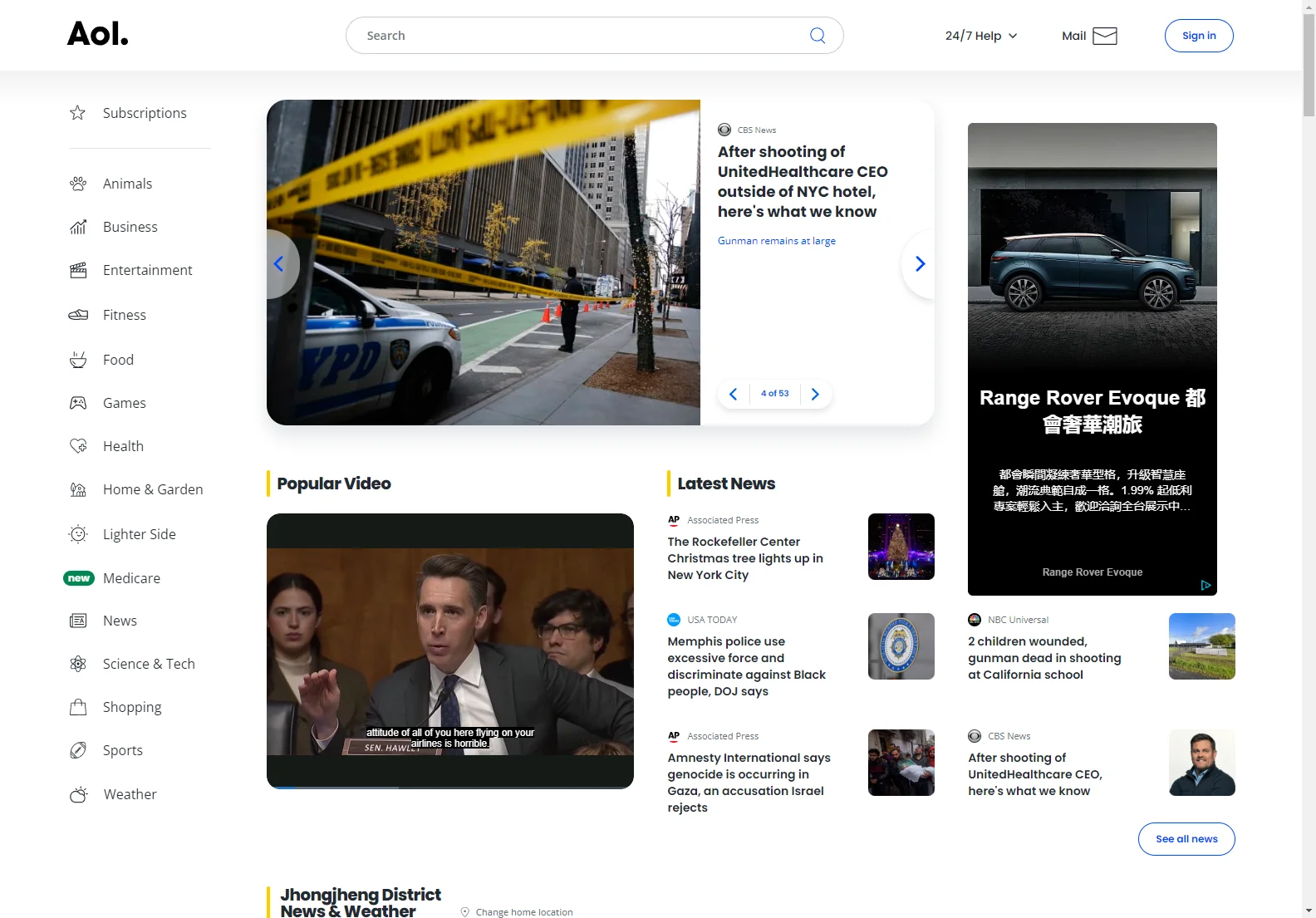Click the police badge thumbnail
This screenshot has height=918, width=1316.
point(901,646)
